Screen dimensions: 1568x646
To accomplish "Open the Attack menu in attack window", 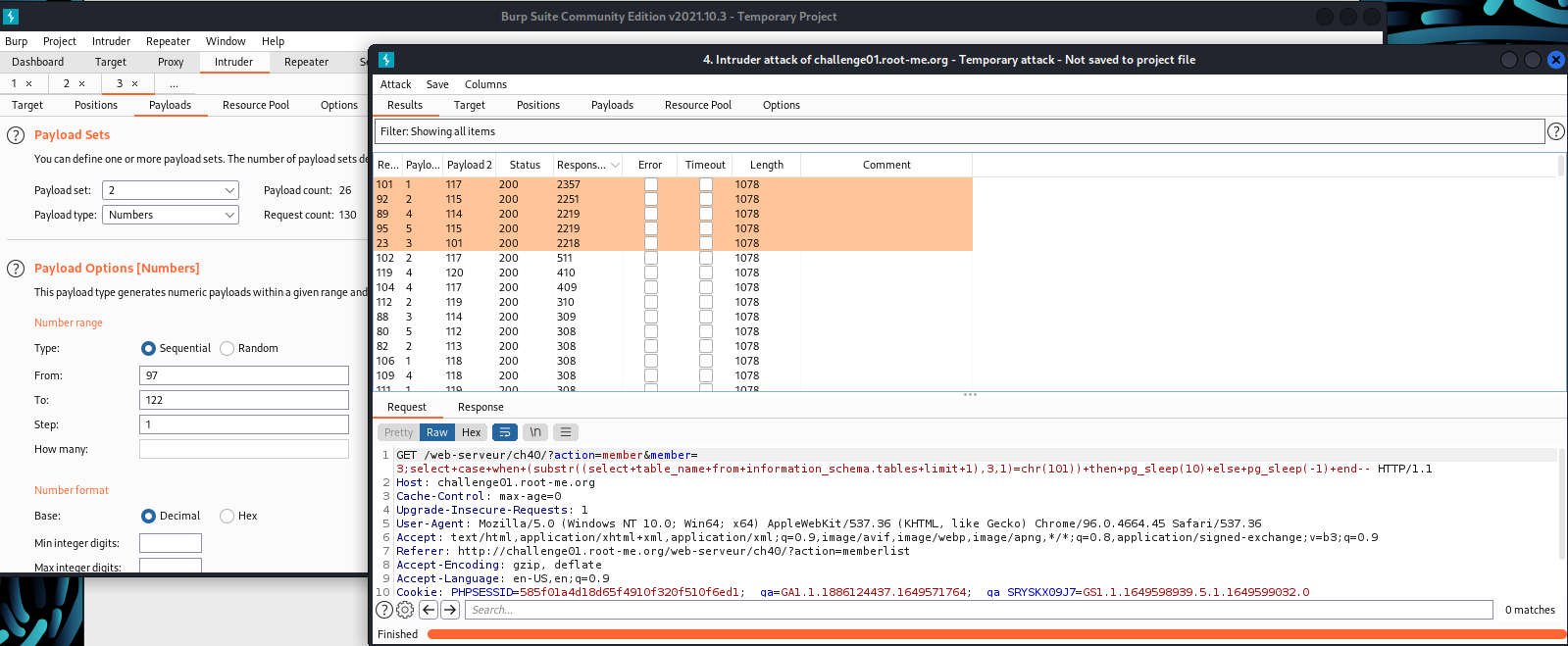I will [x=396, y=84].
